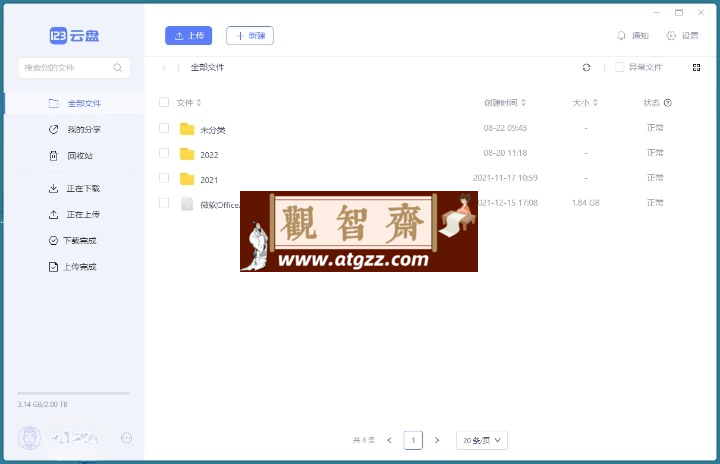Click the back navigation arrow

164,68
